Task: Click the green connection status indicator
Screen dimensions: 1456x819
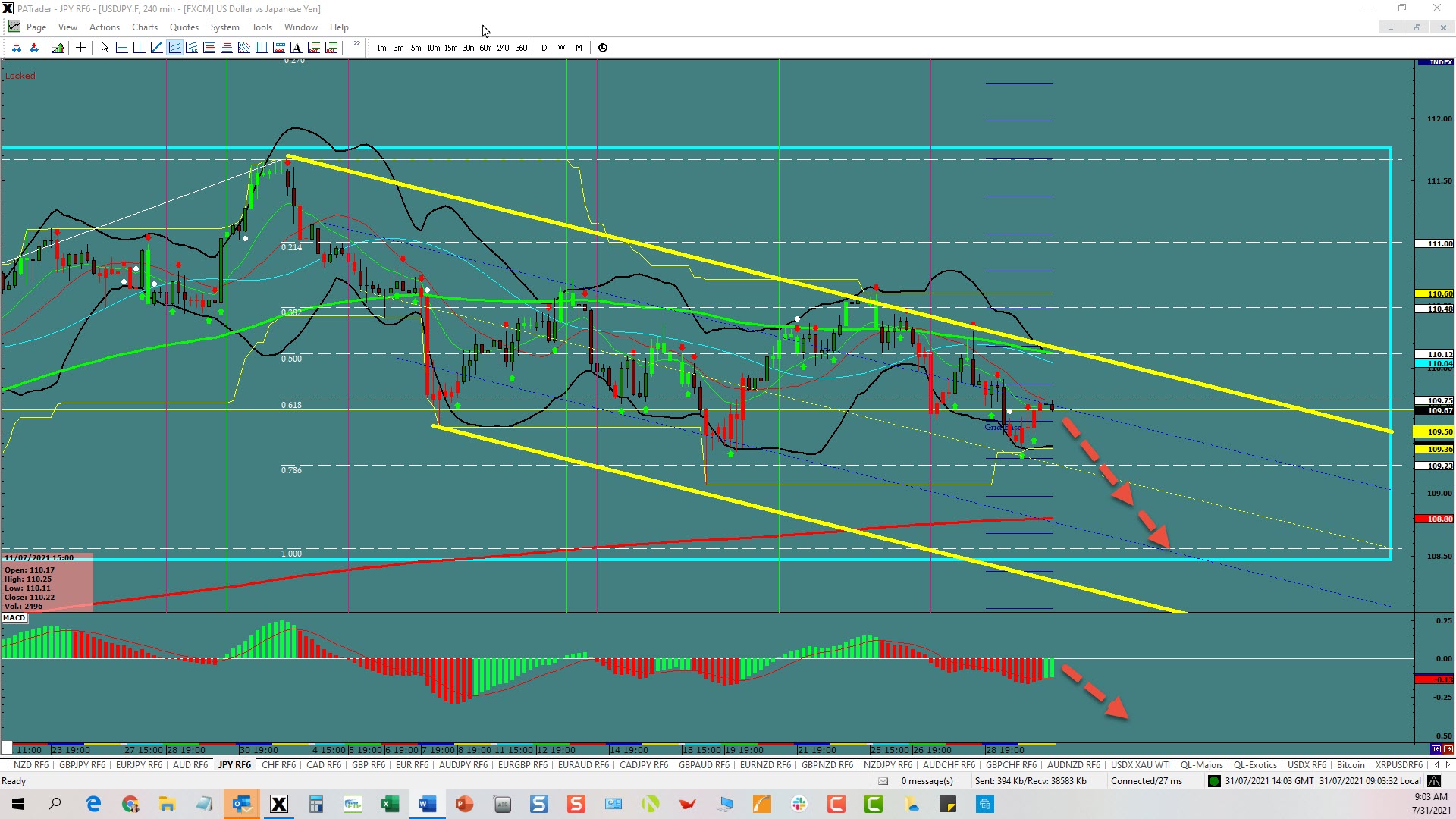Action: coord(1214,781)
